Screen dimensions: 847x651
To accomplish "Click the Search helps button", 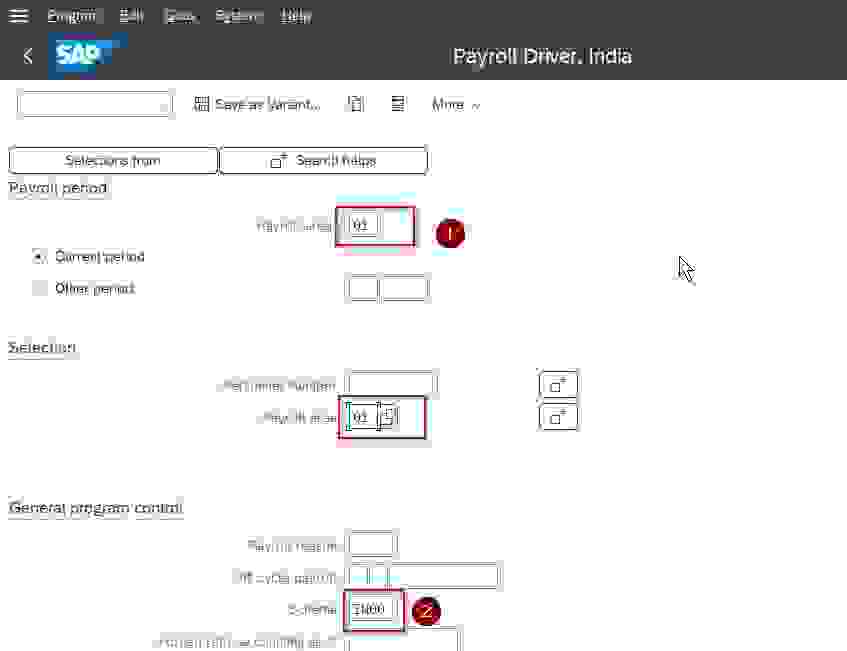I will [x=323, y=160].
